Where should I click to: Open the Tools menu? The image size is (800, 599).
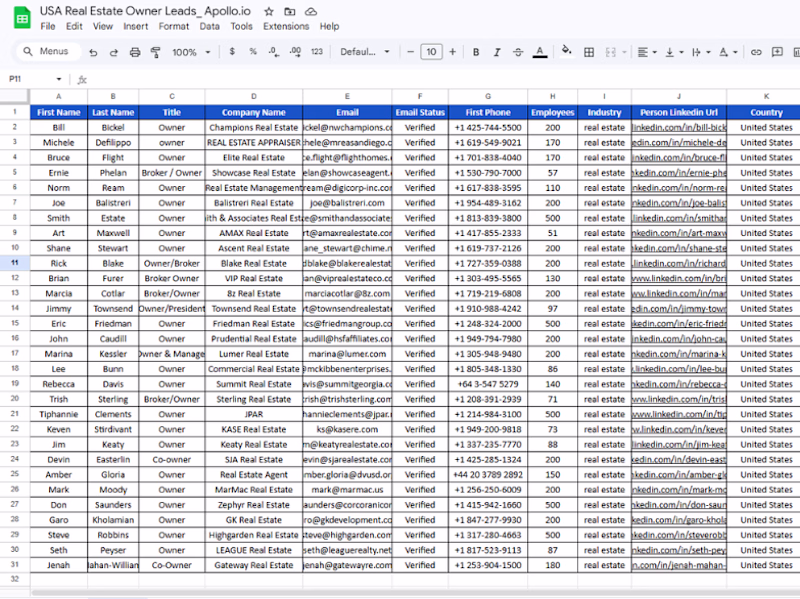pyautogui.click(x=241, y=27)
